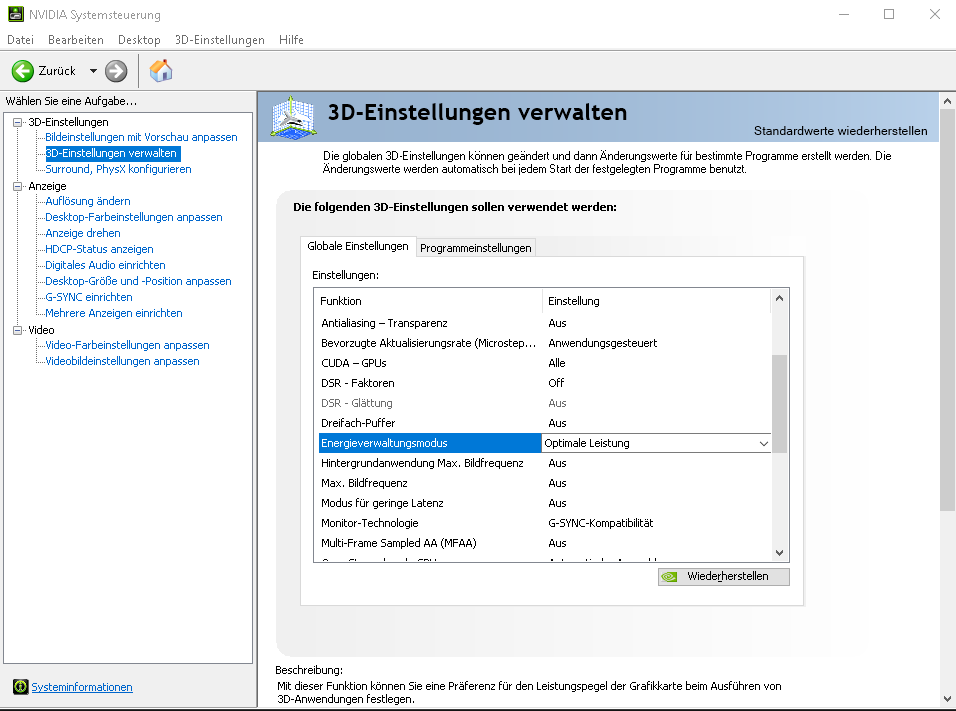This screenshot has width=956, height=711.
Task: Open Desktop-Farbeinstellungen anpassen
Action: pyautogui.click(x=134, y=217)
